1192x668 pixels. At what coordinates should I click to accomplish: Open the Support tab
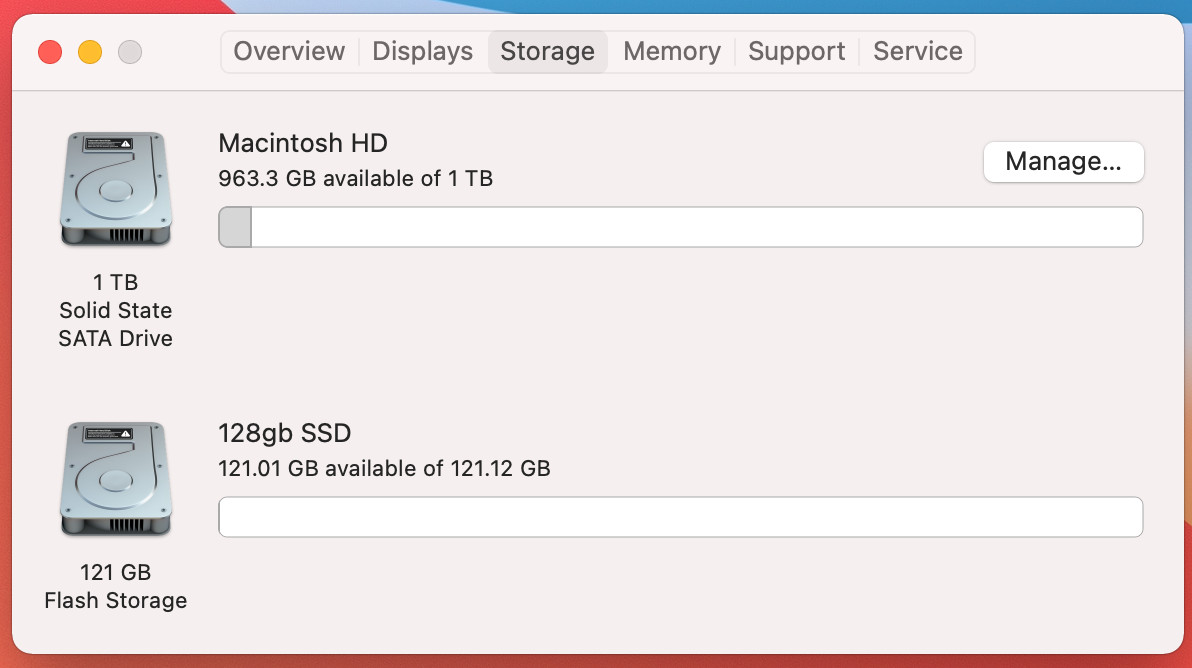[x=796, y=52]
